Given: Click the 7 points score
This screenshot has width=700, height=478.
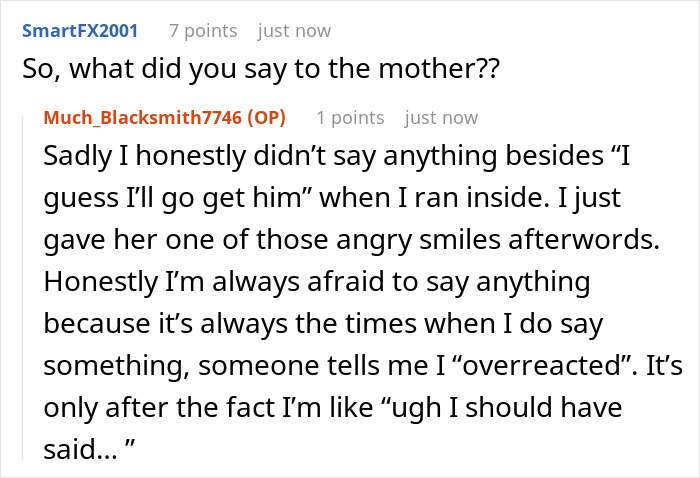Looking at the screenshot, I should pyautogui.click(x=203, y=31).
